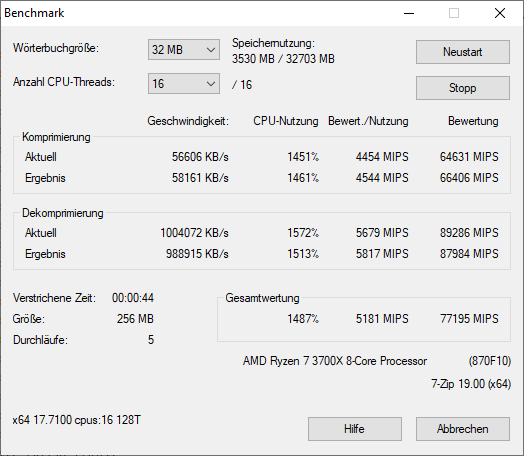Select the Gesamtwertung 77195 MIPS value
This screenshot has height=456, width=524.
point(469,319)
